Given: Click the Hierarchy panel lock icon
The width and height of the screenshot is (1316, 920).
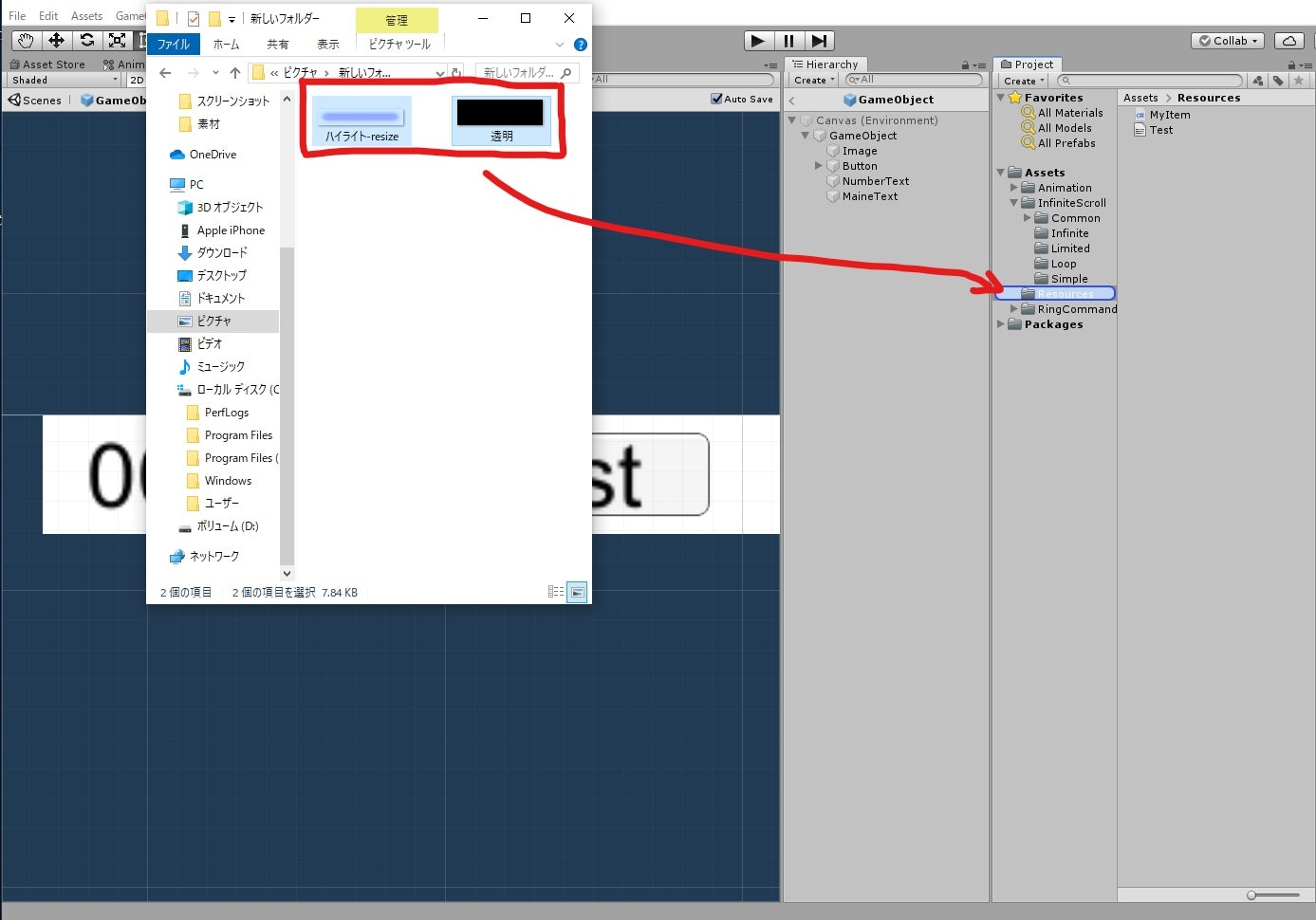Looking at the screenshot, I should pos(965,65).
